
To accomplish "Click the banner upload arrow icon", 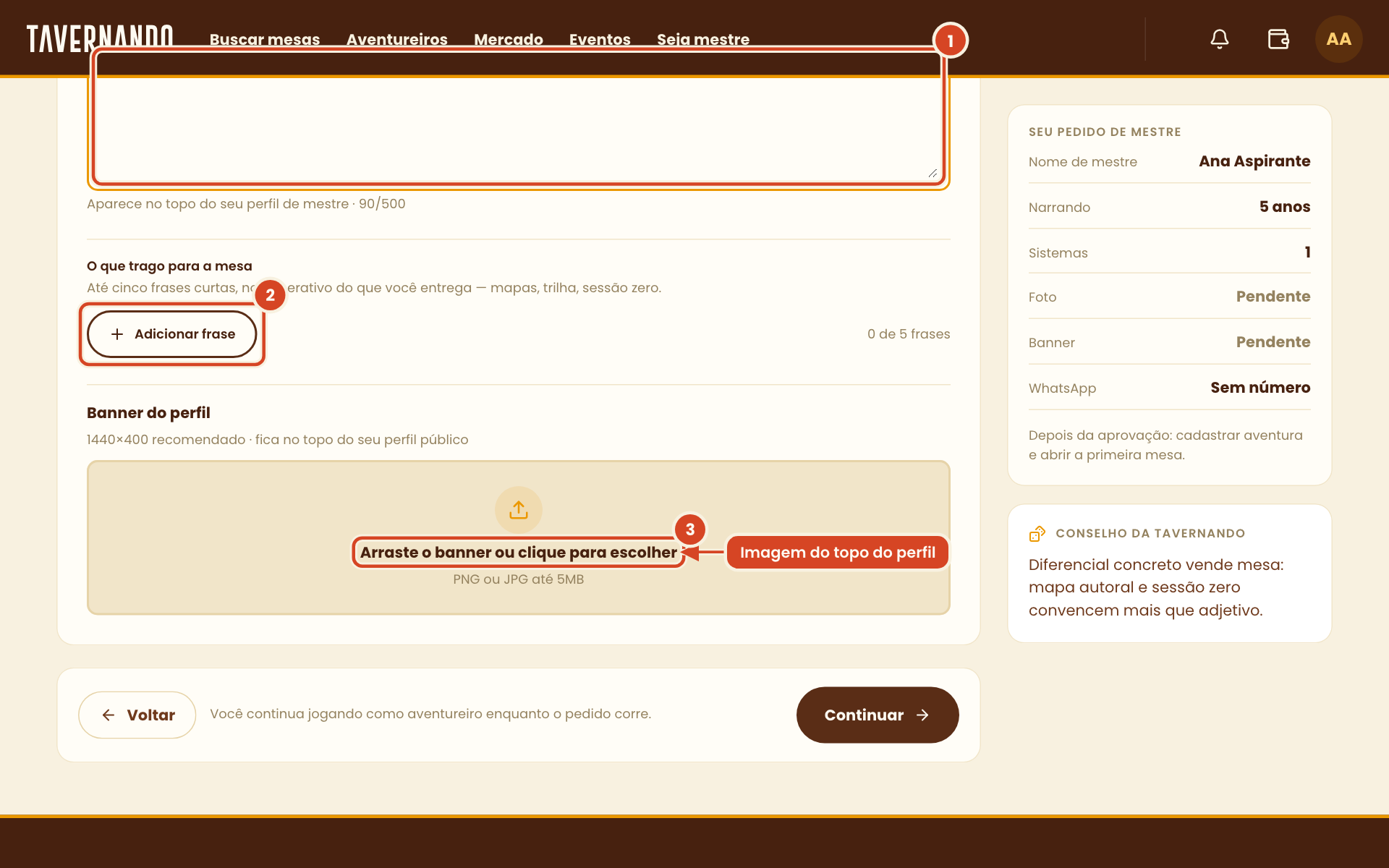I will tap(519, 510).
